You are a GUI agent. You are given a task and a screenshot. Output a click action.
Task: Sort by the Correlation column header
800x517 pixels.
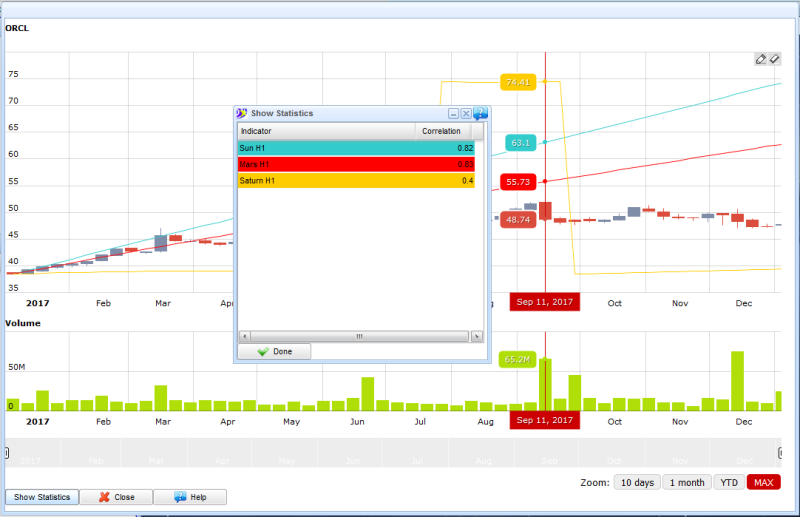442,131
